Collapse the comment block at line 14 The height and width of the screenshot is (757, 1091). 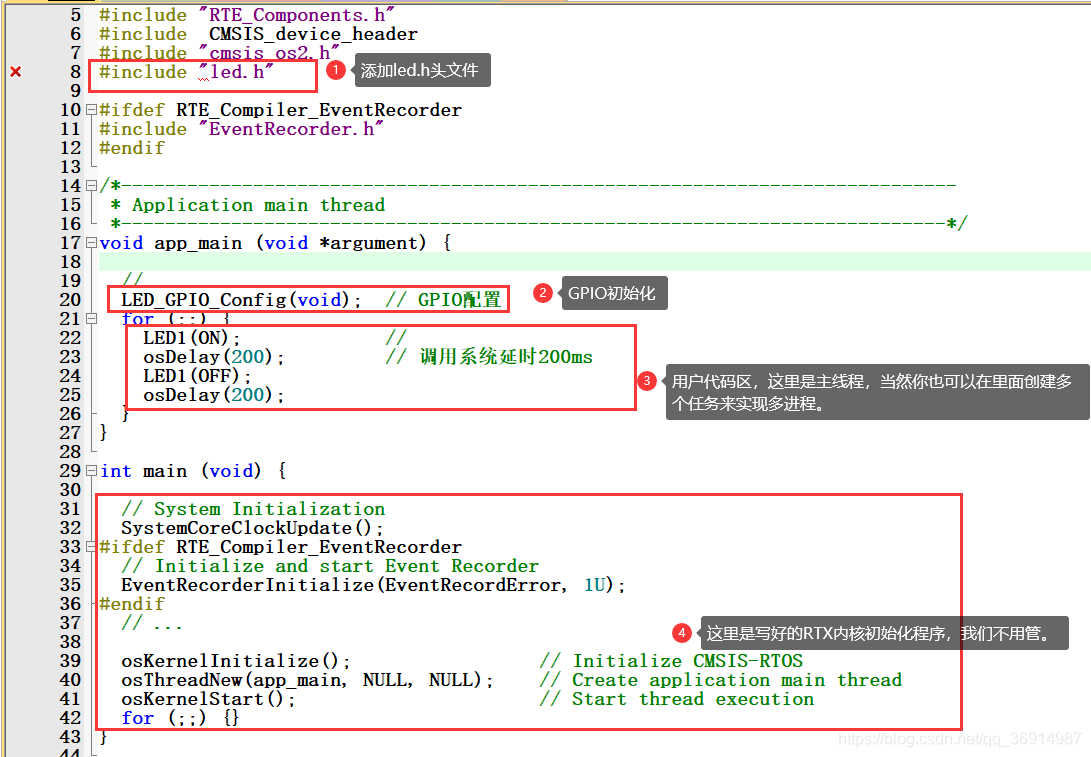91,186
